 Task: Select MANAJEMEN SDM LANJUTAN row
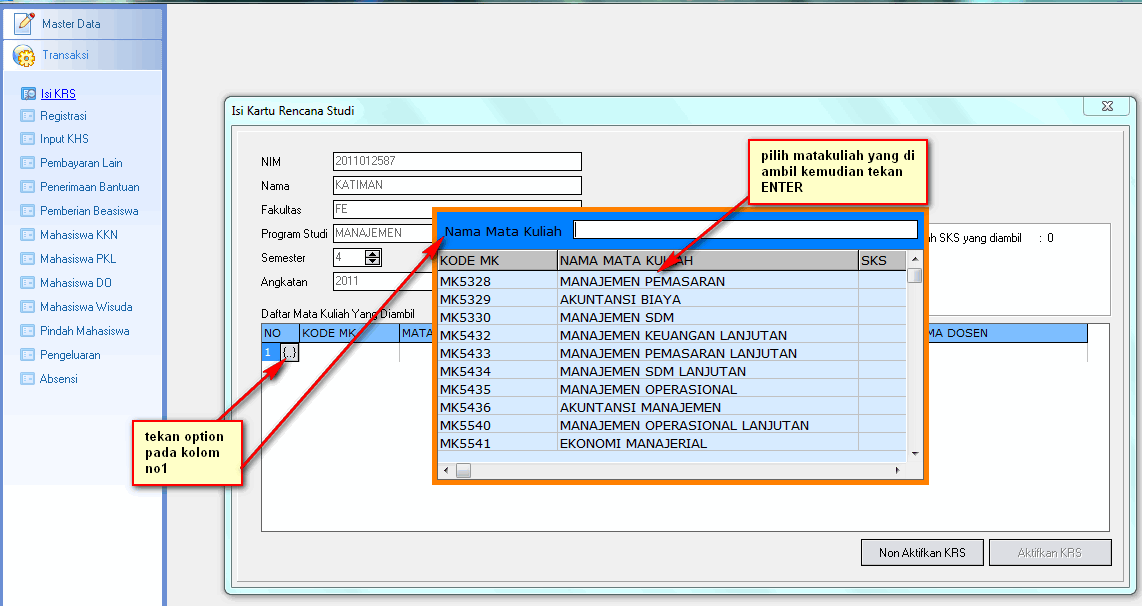pos(672,371)
